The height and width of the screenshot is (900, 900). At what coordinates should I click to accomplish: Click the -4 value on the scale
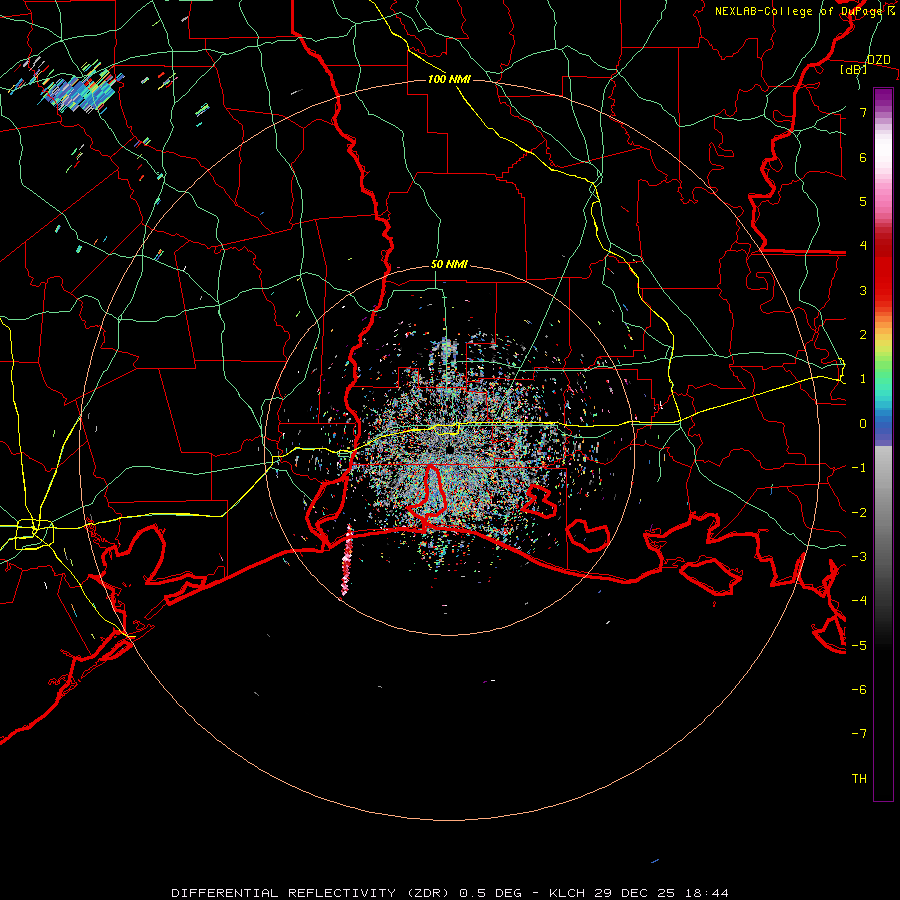click(x=859, y=601)
